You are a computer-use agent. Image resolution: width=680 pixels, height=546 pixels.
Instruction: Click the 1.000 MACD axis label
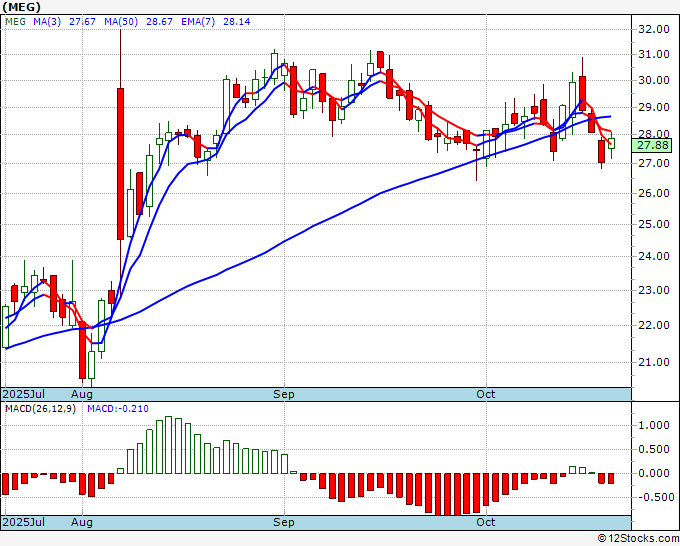654,425
